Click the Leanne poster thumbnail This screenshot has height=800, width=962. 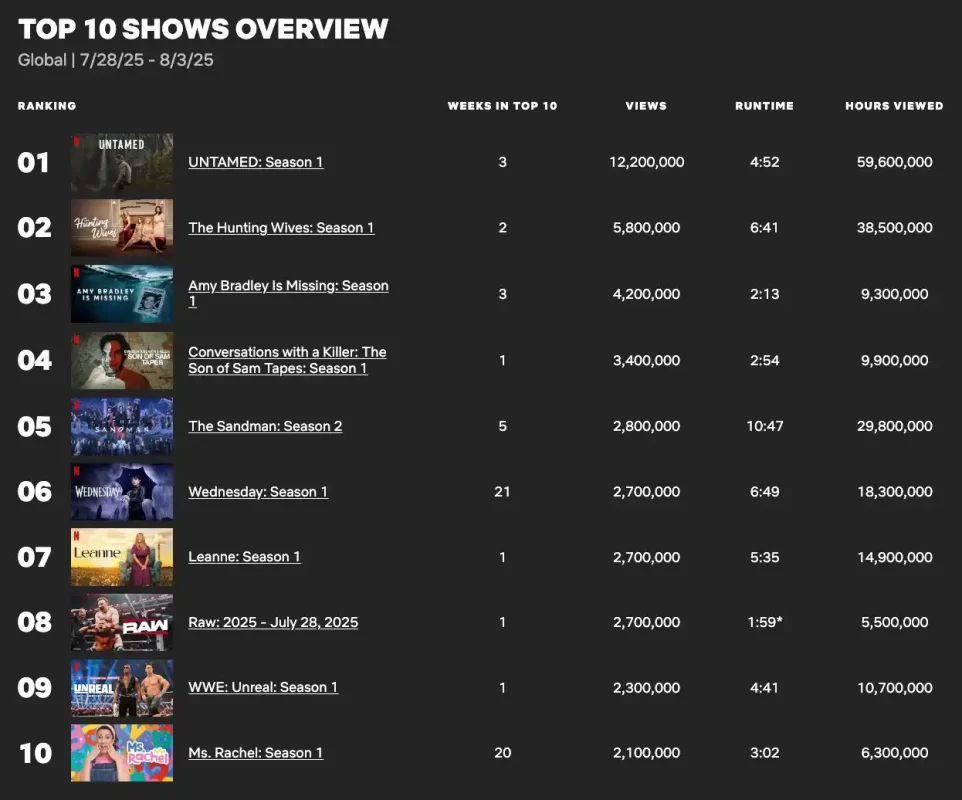[x=122, y=557]
